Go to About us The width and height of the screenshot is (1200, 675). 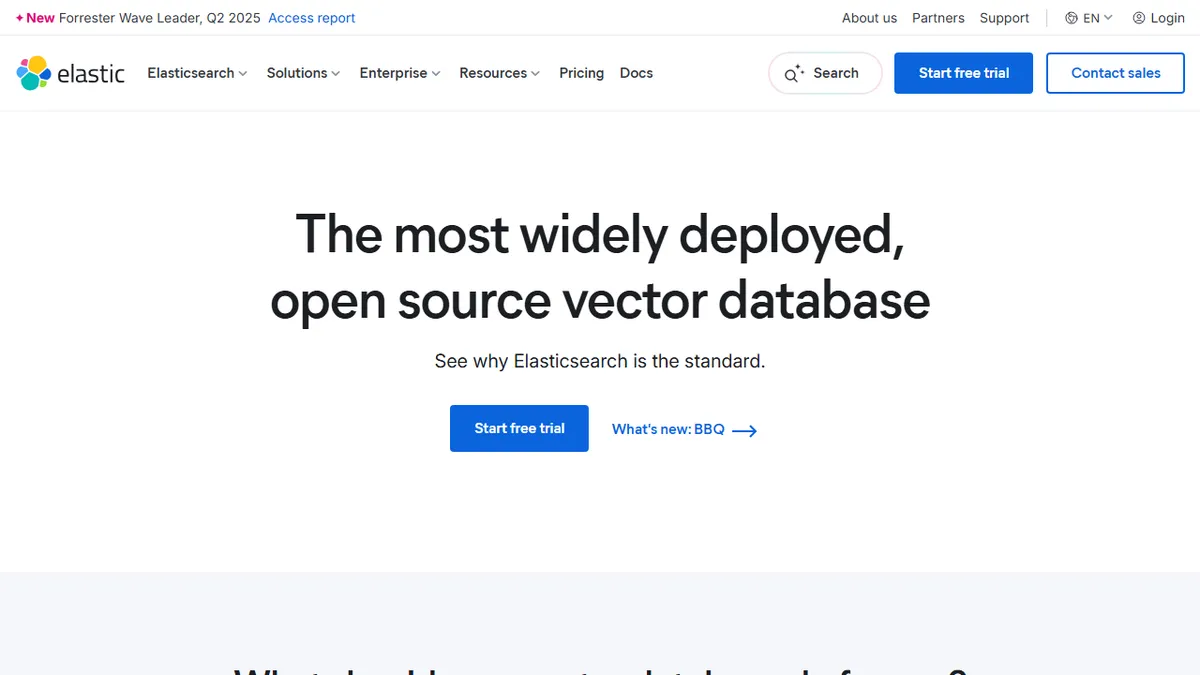(869, 18)
